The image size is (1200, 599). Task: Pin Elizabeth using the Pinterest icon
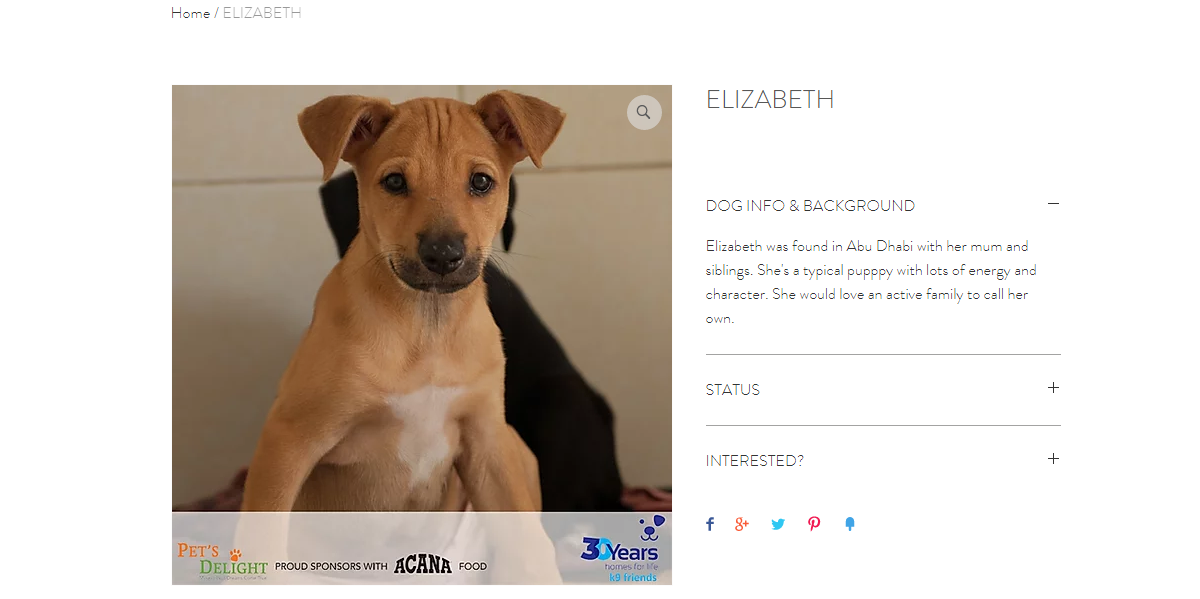click(x=814, y=524)
